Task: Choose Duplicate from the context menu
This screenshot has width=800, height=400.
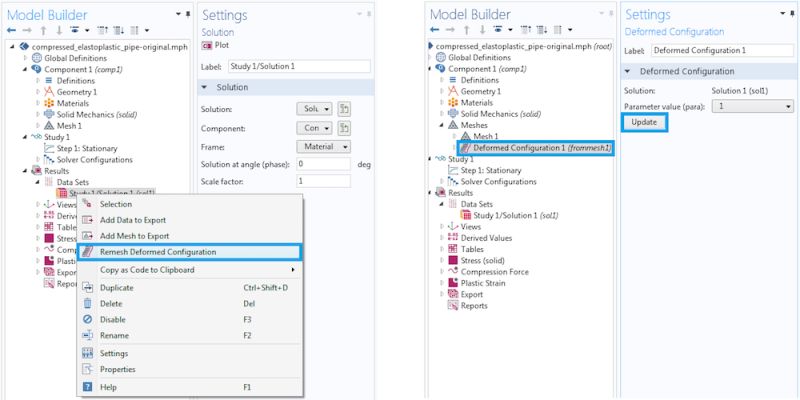Action: [190, 288]
